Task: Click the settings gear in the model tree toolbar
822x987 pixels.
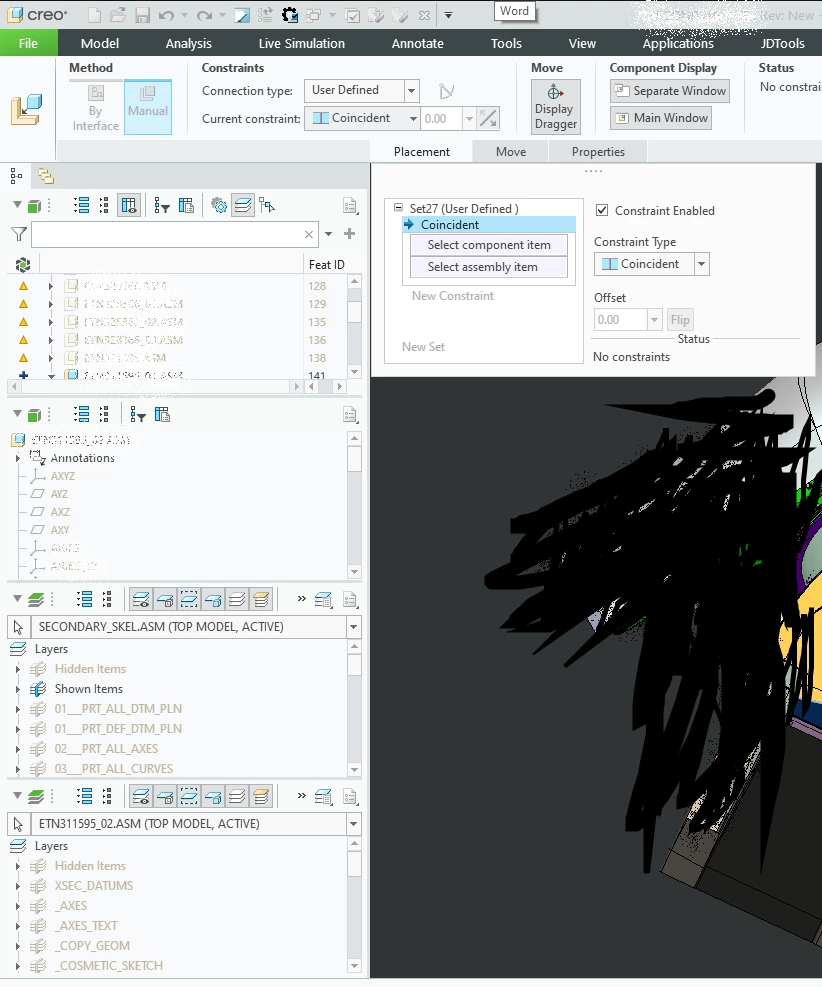Action: click(x=218, y=206)
